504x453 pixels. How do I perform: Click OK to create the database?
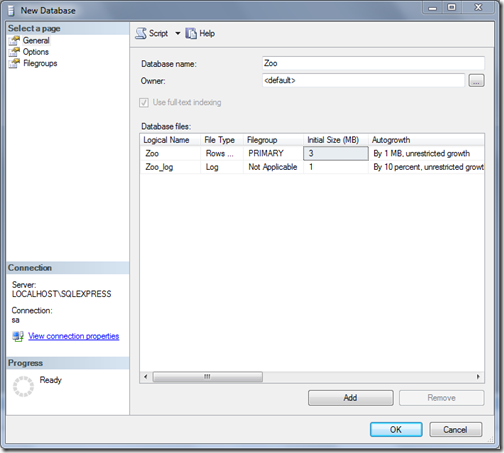point(396,430)
